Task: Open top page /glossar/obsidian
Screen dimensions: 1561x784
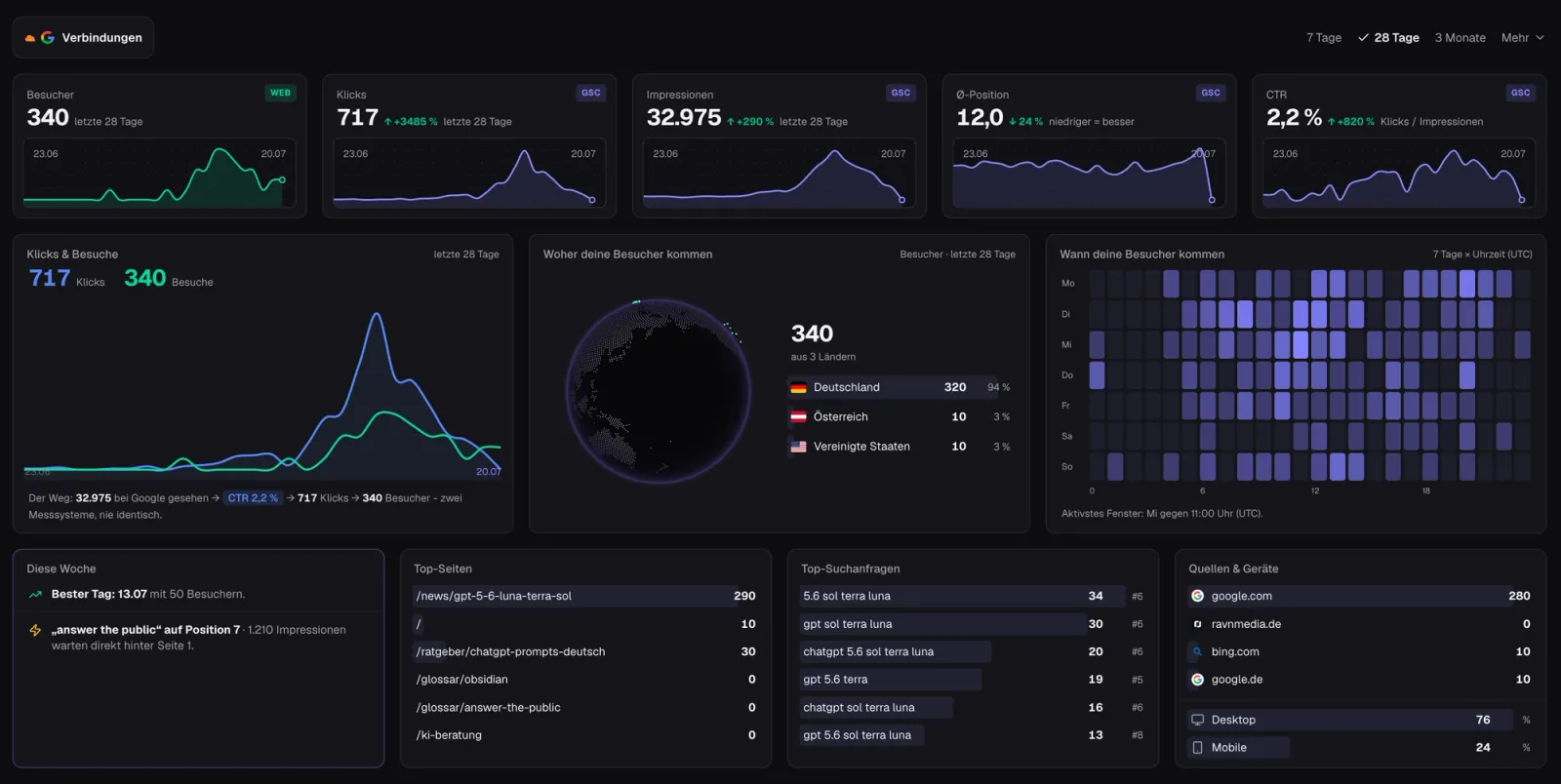Action: coord(585,680)
